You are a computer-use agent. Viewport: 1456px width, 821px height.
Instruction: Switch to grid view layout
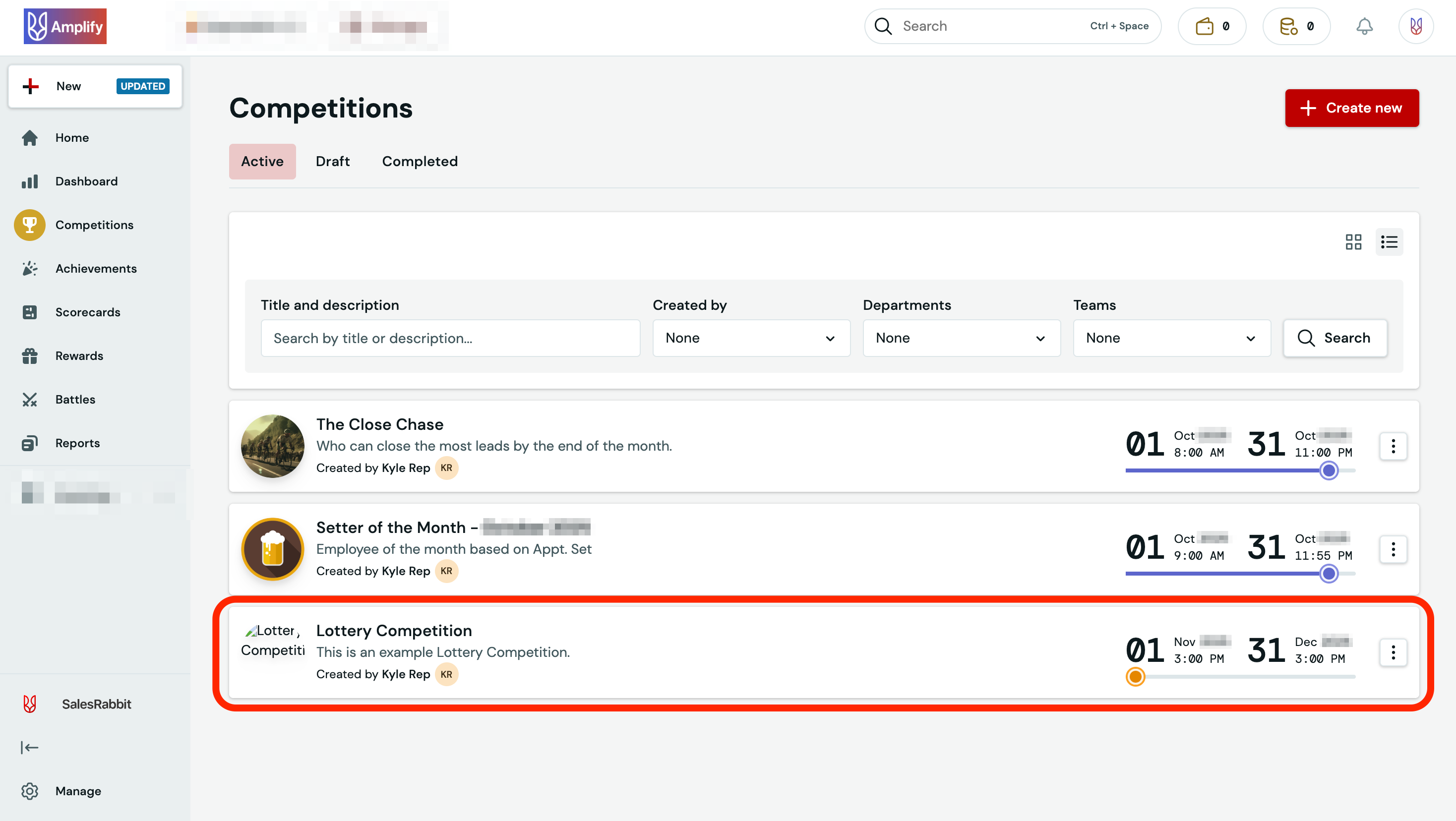pos(1353,242)
